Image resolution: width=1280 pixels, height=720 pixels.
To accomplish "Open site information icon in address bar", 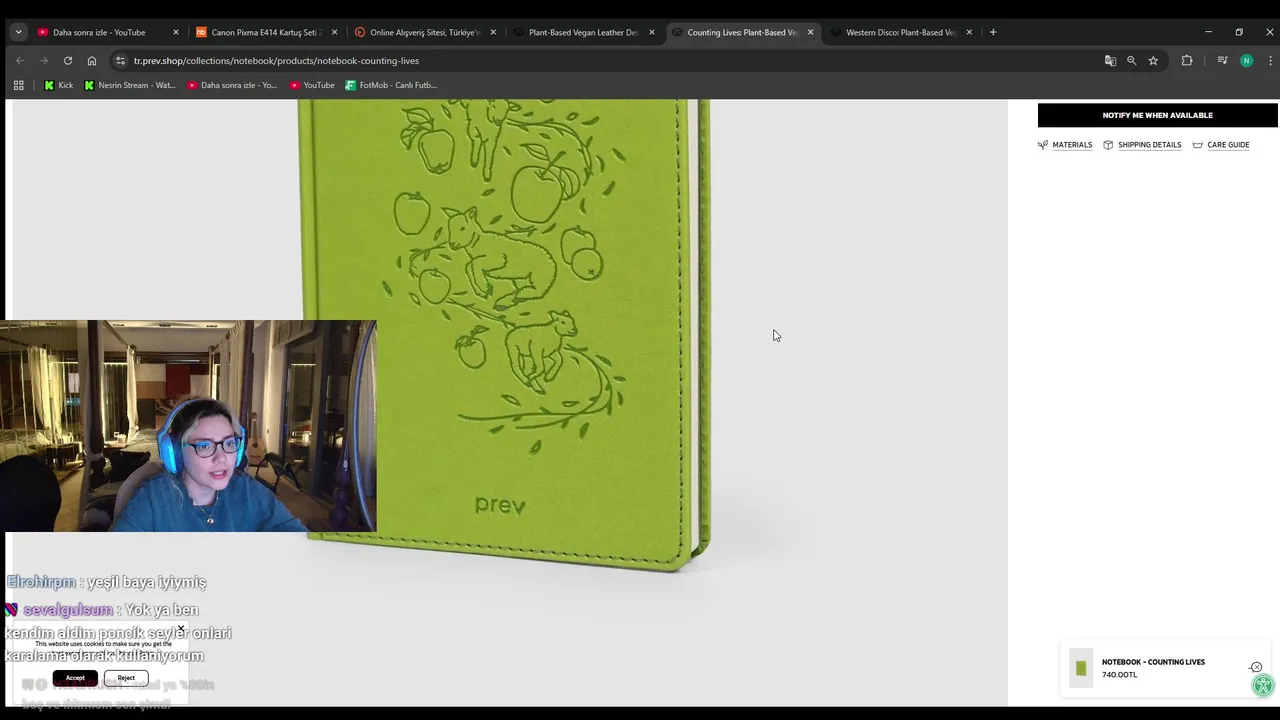I will (x=120, y=60).
